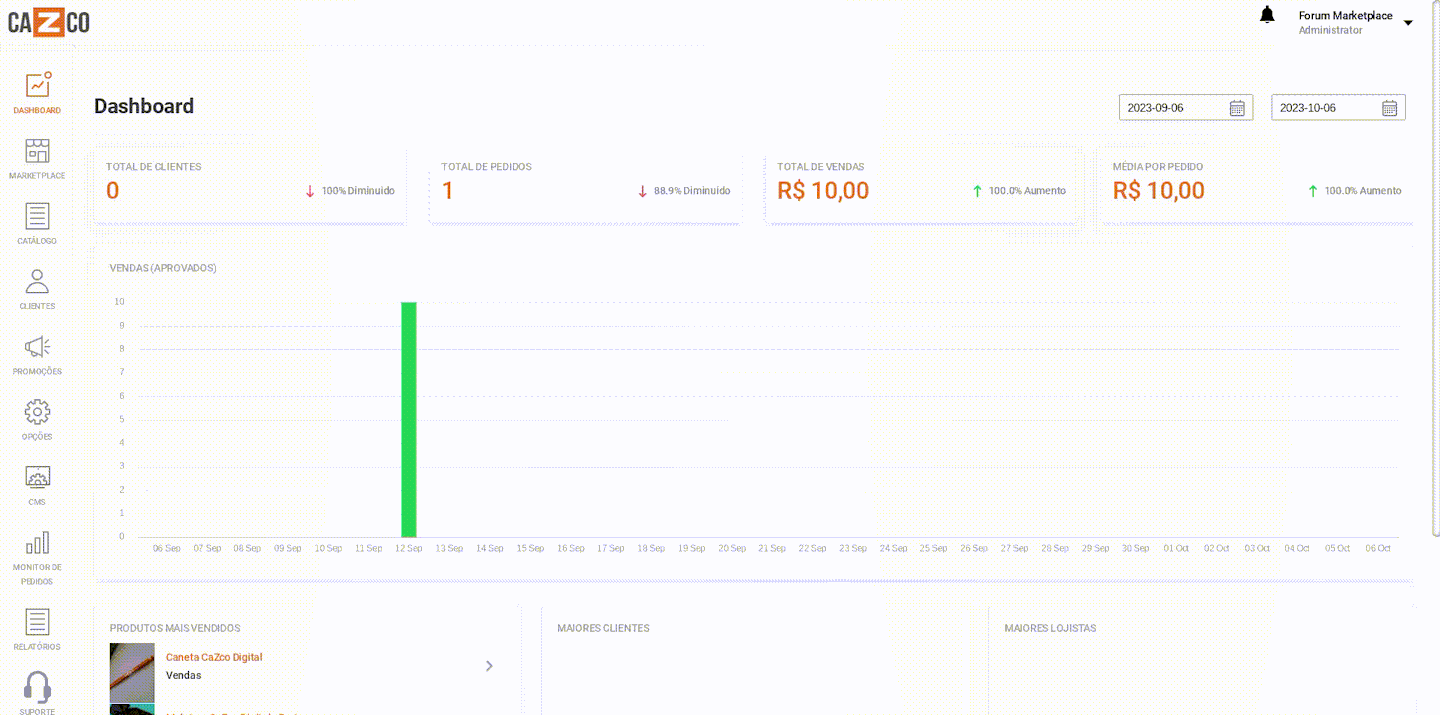
Task: Open Suporte headset icon
Action: tap(37, 687)
